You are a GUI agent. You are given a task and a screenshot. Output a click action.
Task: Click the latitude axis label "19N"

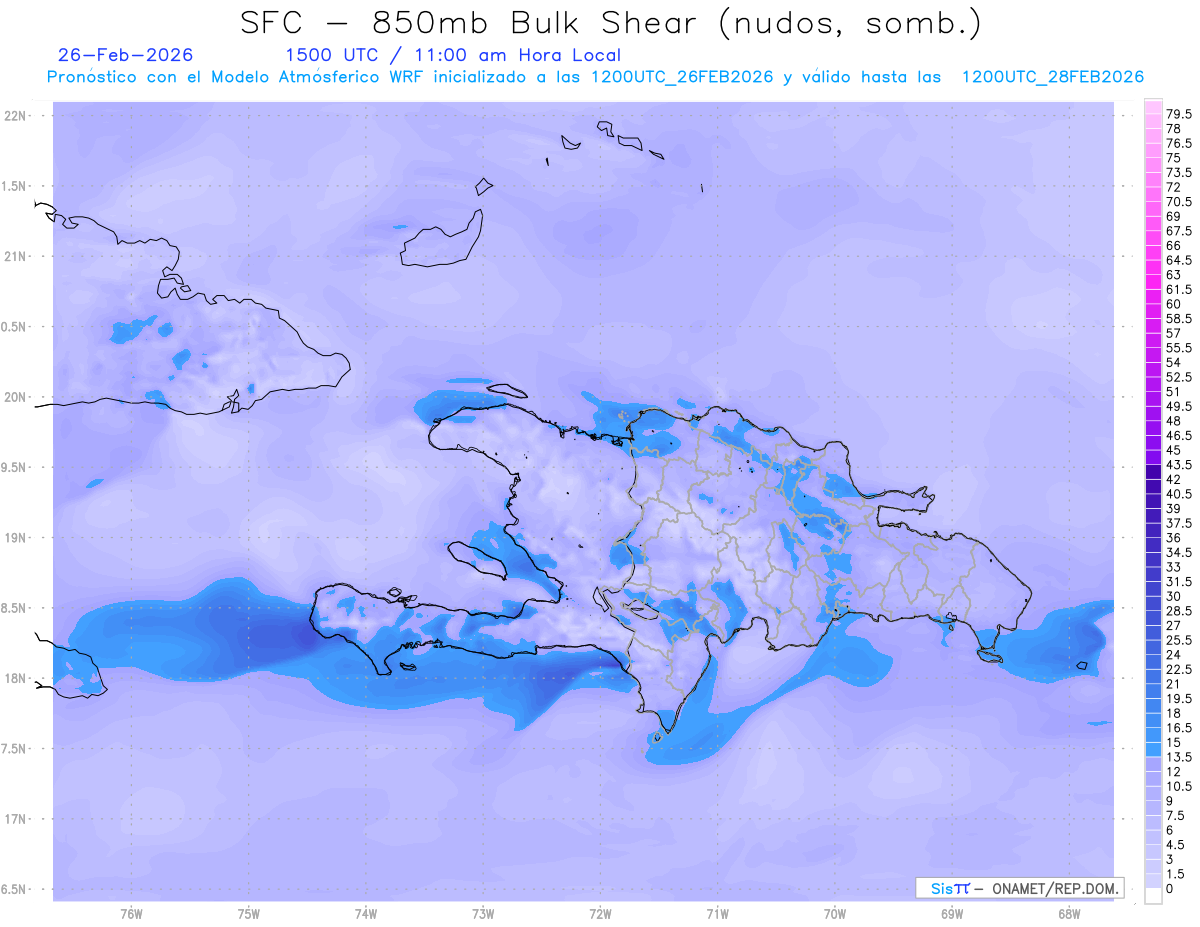click(x=16, y=538)
